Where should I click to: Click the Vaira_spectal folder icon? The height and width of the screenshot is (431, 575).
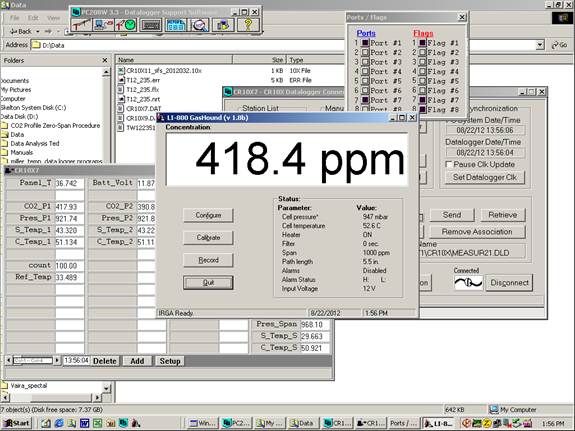[x=4, y=386]
